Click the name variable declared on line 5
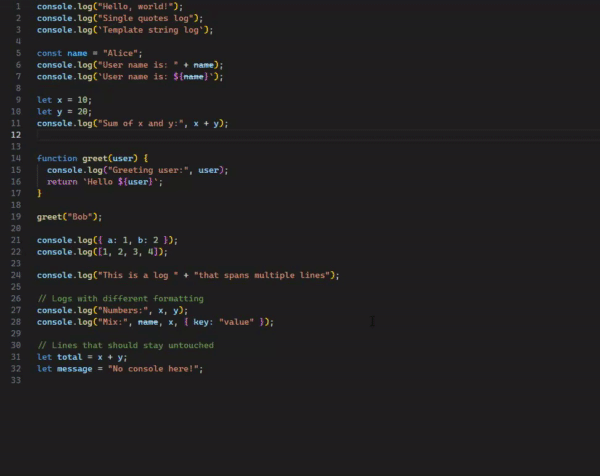This screenshot has height=476, width=600. (77, 53)
